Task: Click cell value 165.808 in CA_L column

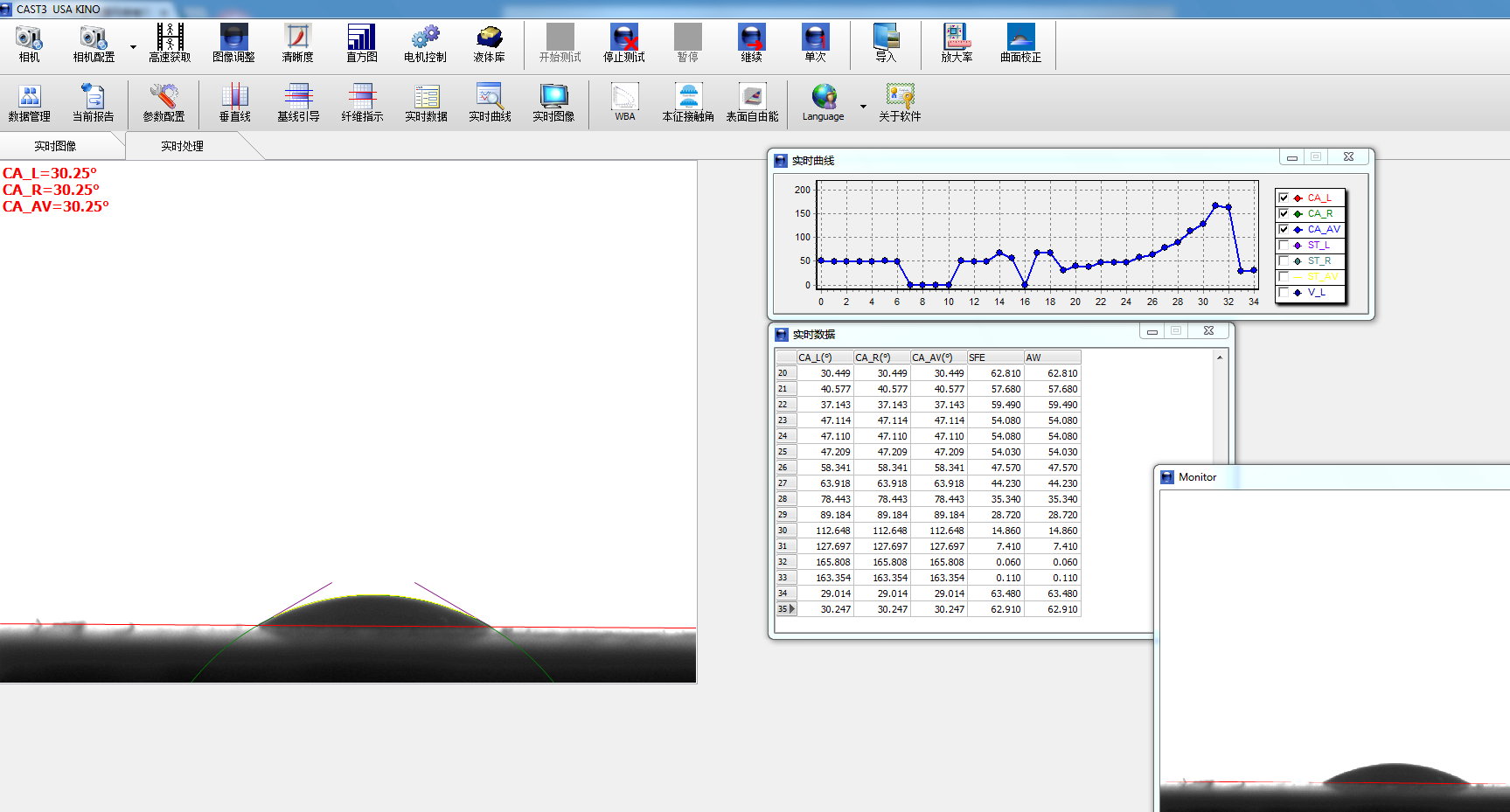Action: [x=825, y=562]
